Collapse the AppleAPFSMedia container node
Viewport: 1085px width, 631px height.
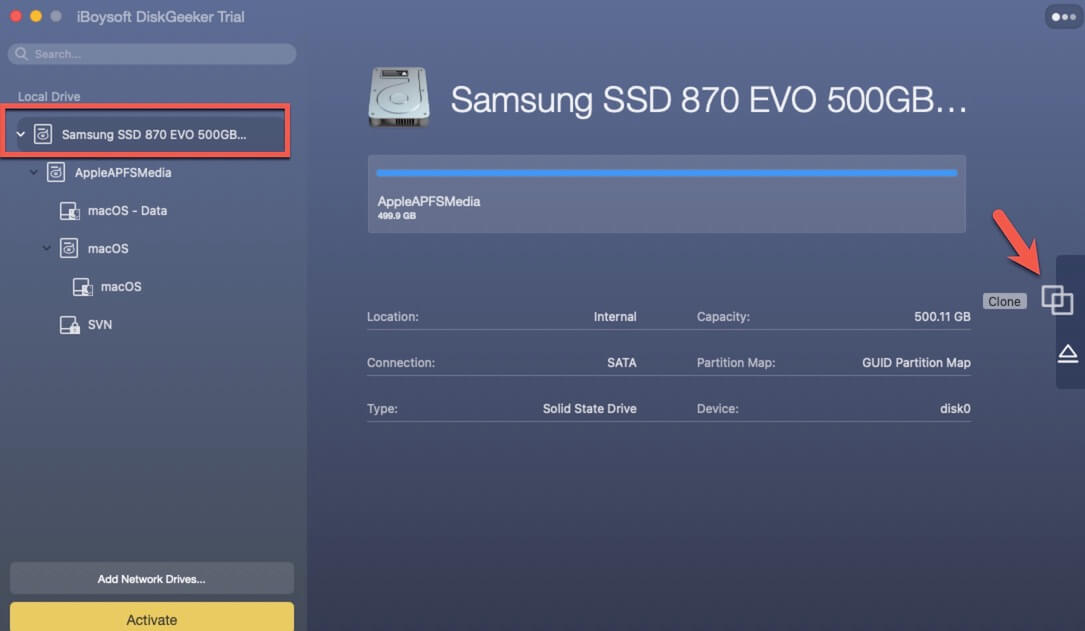34,172
